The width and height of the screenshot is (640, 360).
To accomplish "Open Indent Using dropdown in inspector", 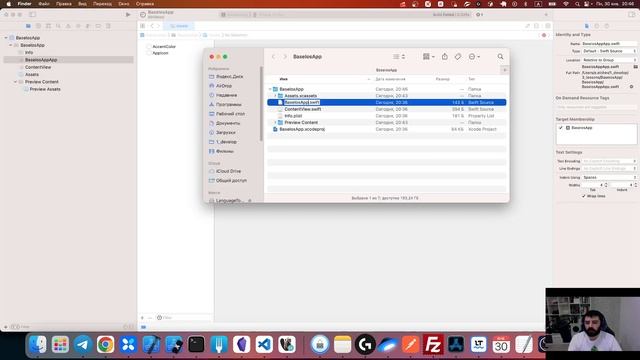I will pos(609,178).
